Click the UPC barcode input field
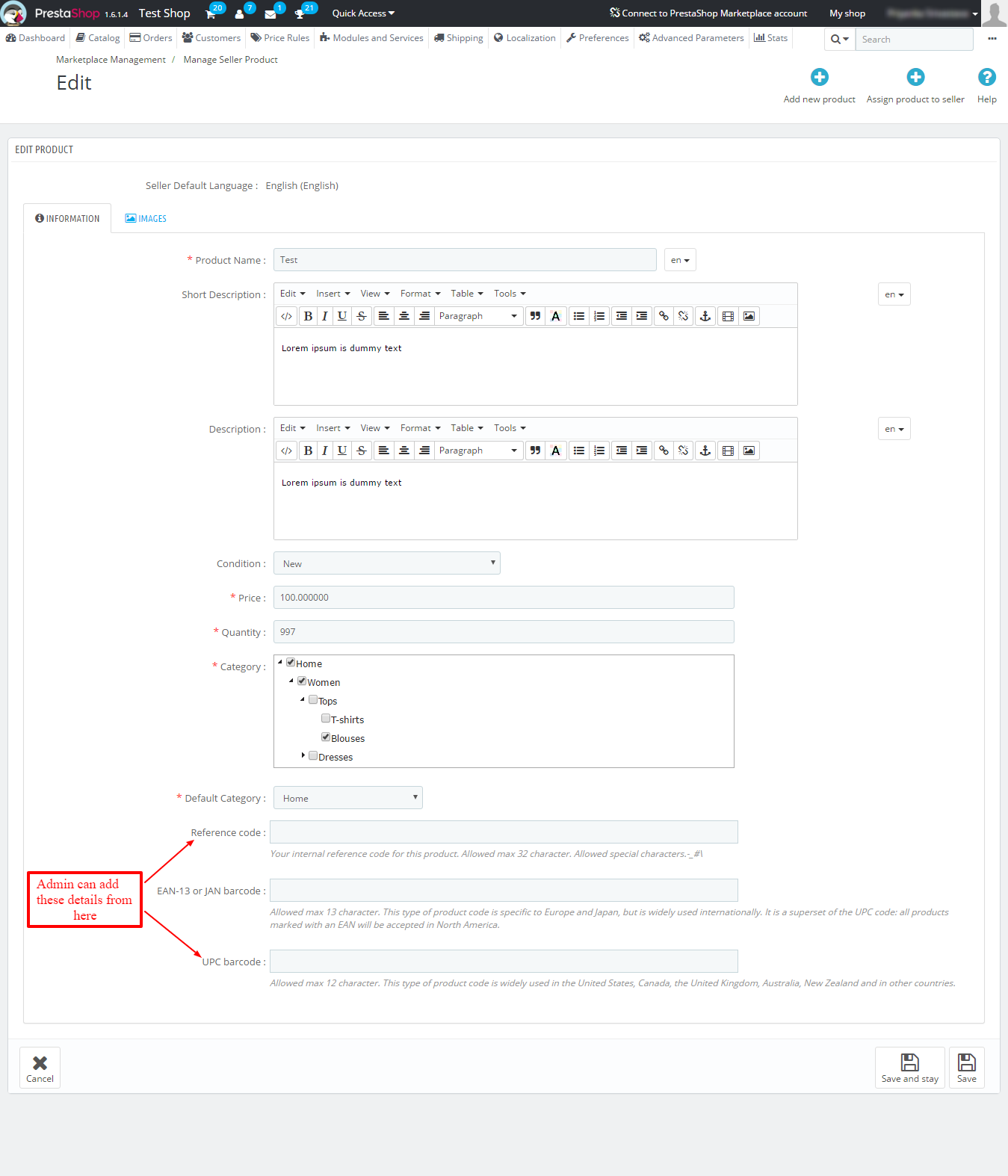 [x=504, y=962]
